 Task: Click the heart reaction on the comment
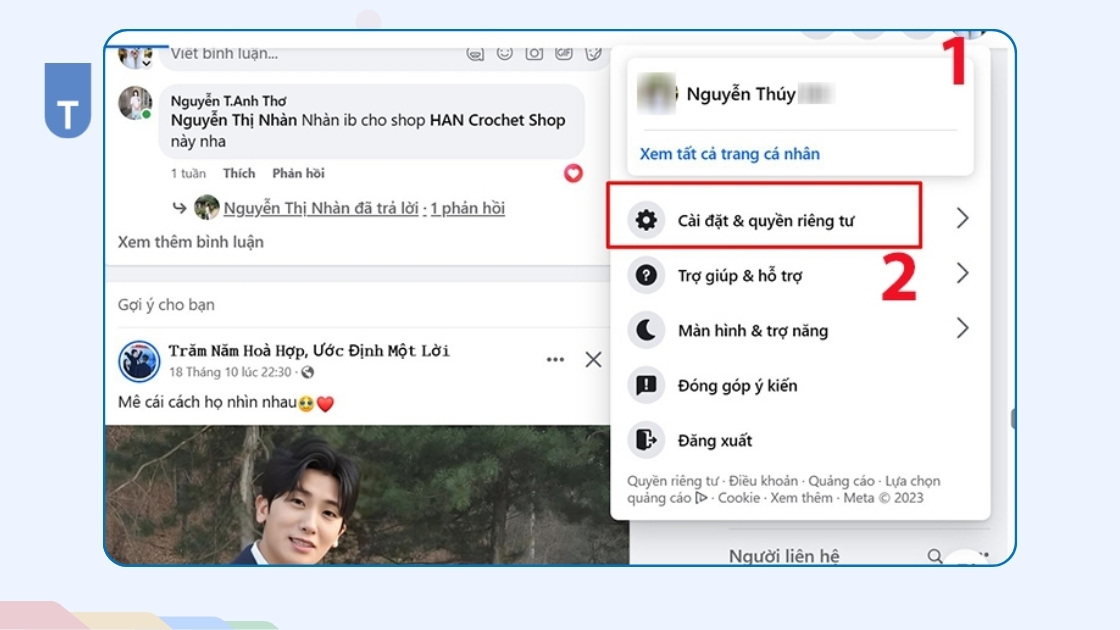pyautogui.click(x=573, y=173)
